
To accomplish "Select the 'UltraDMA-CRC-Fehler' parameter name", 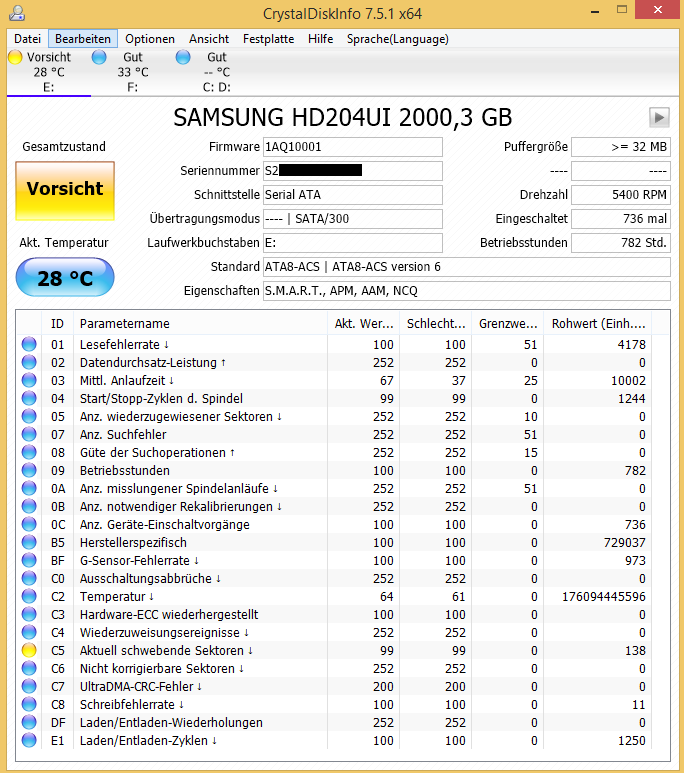I will [137, 686].
